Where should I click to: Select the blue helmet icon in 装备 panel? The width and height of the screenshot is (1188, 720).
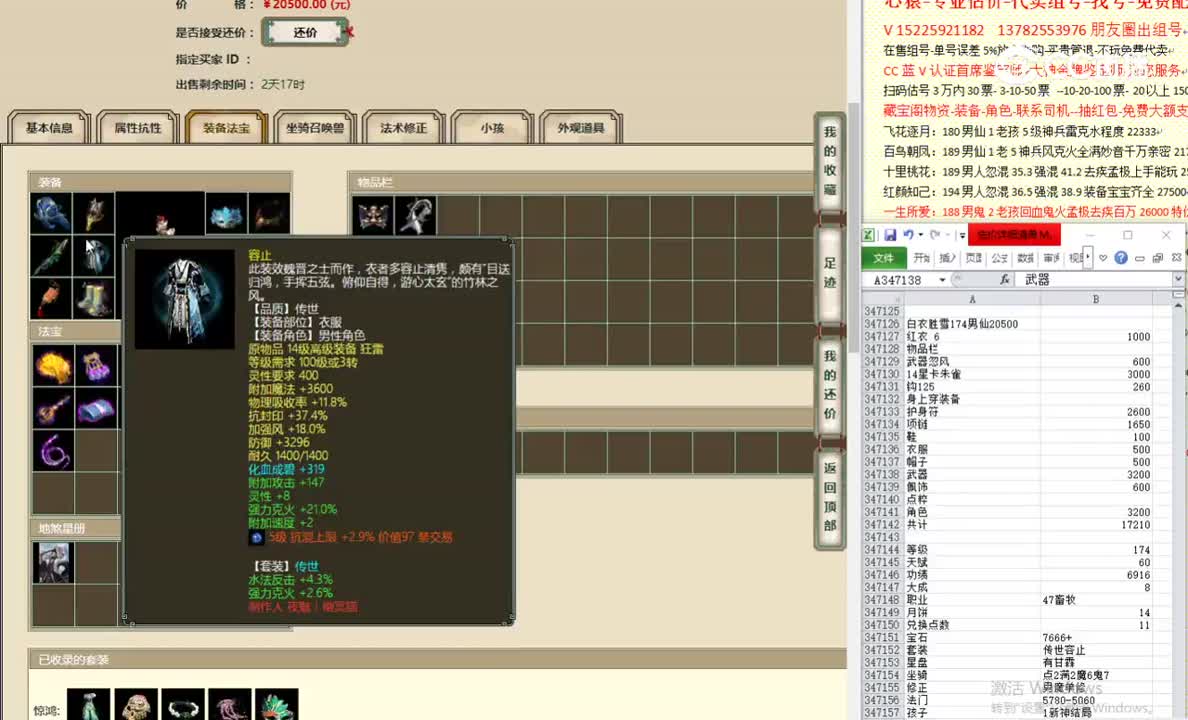(x=48, y=214)
